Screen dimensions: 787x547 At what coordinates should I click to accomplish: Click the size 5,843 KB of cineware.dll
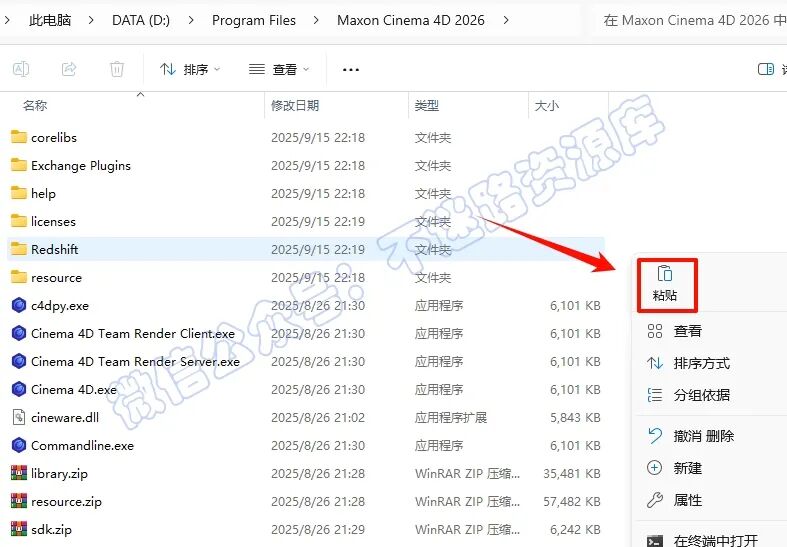(575, 418)
